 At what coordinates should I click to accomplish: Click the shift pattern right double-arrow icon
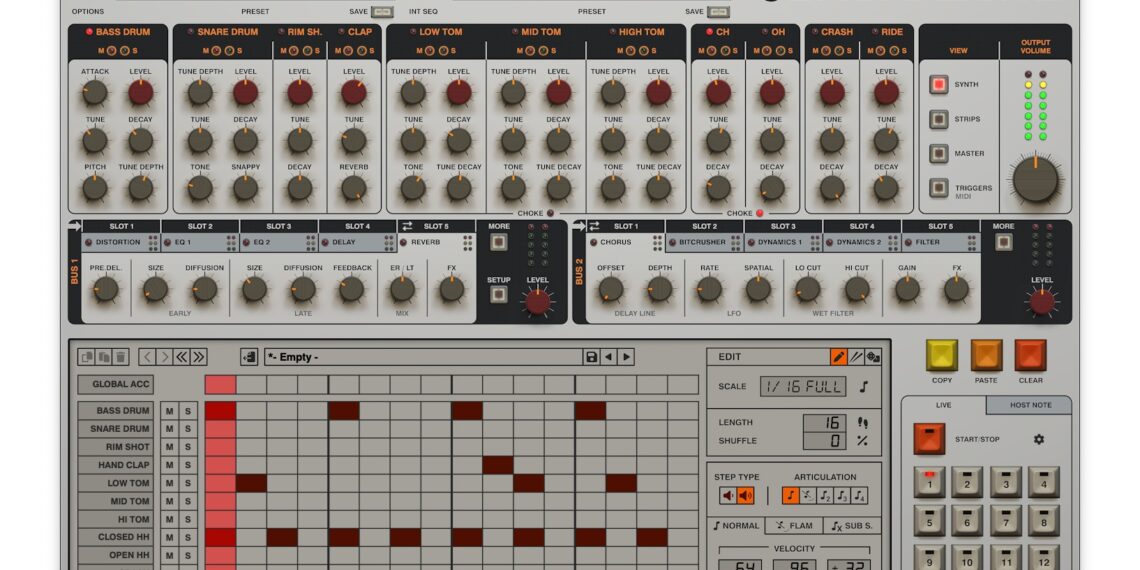(x=199, y=357)
